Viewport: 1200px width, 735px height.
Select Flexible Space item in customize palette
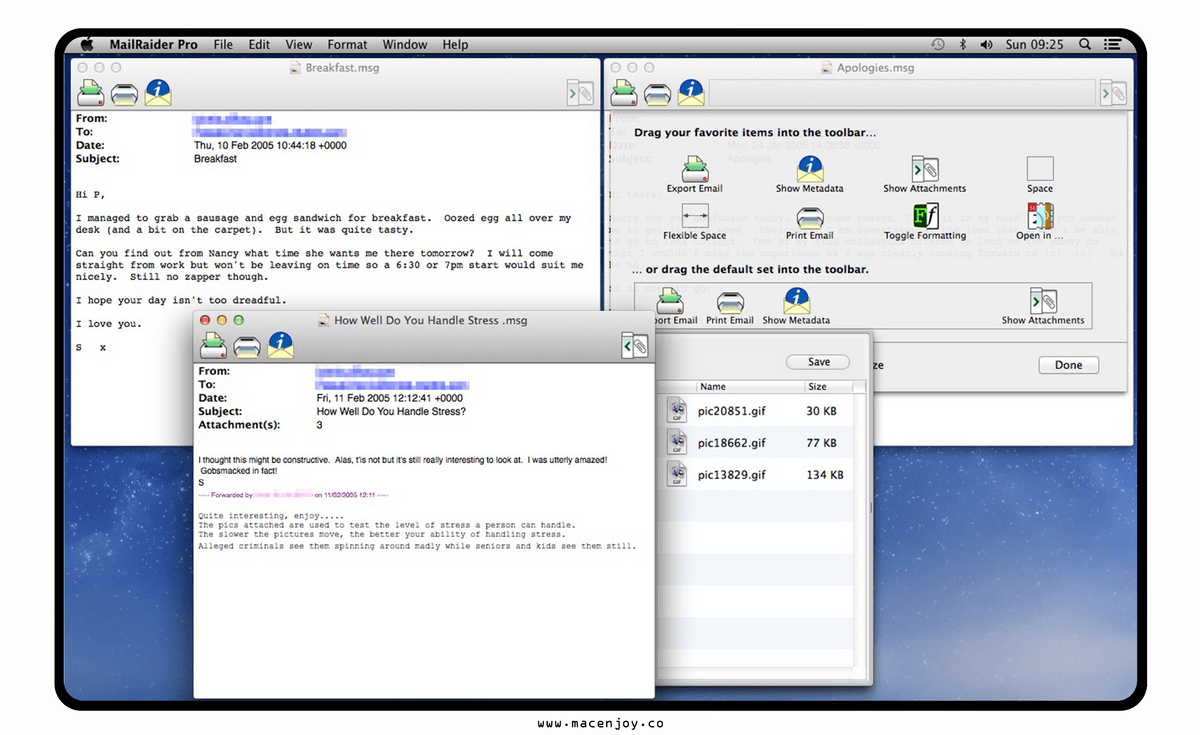[695, 222]
